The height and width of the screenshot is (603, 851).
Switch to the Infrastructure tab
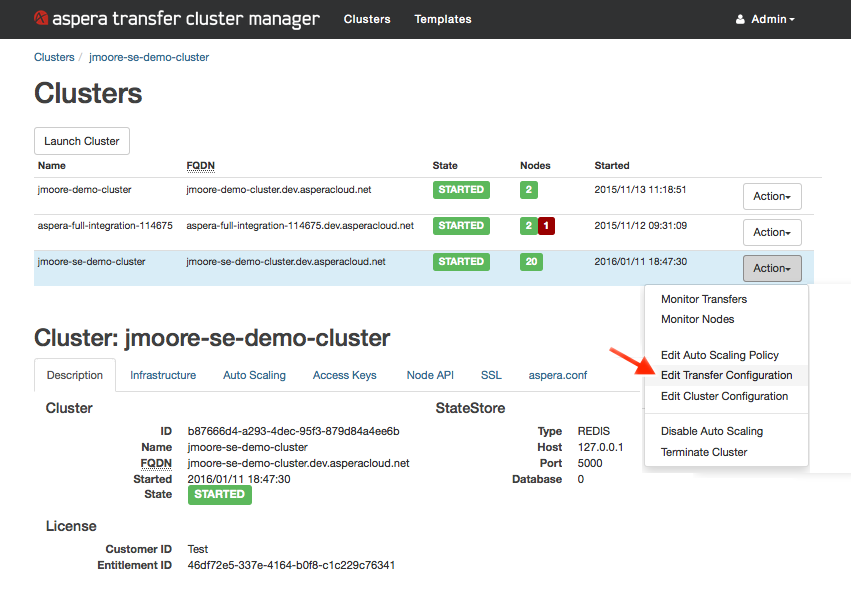pos(163,375)
